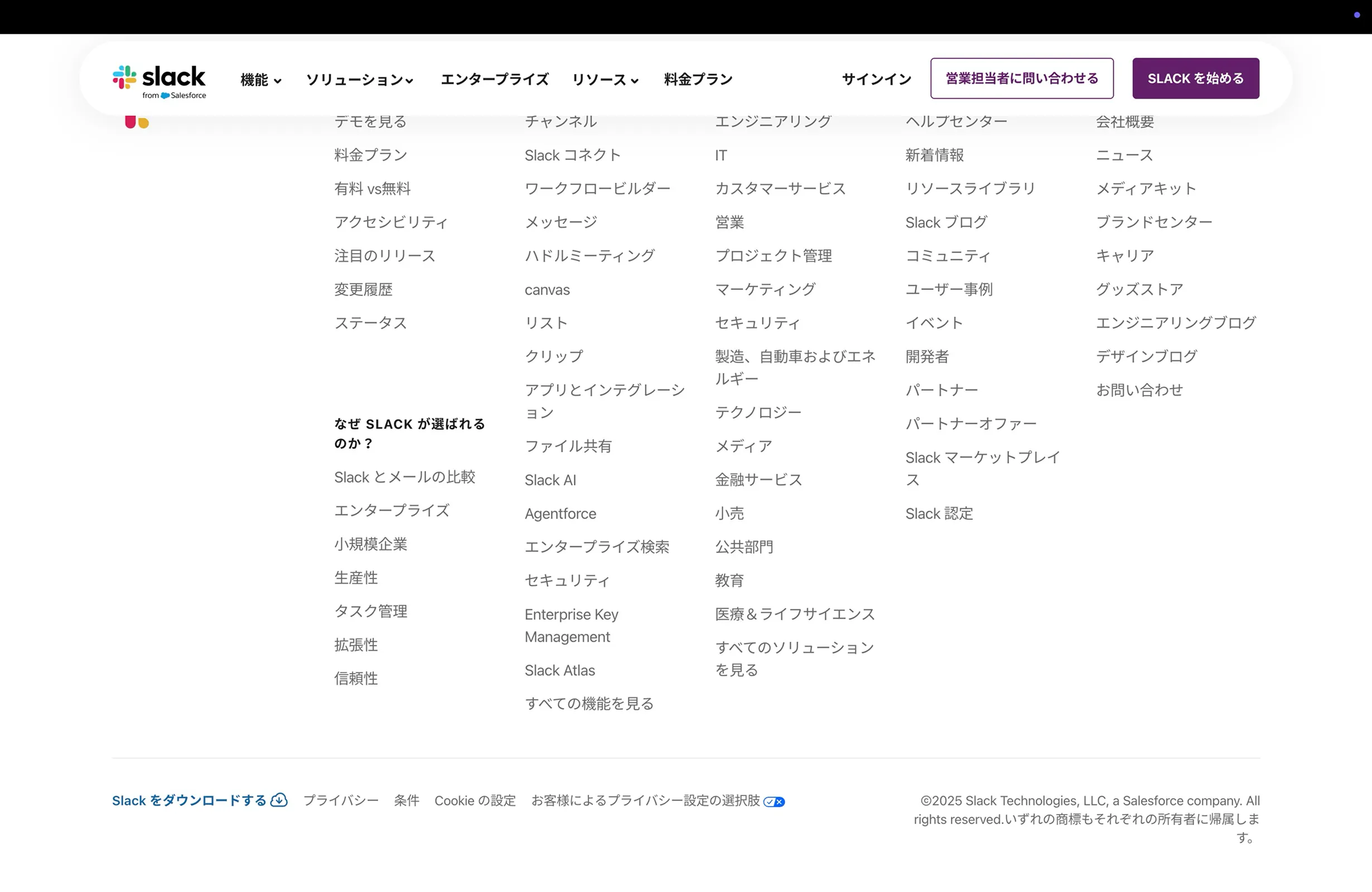Screen dimensions: 1372x892
Task: Click すべてのソリューションを見る link
Action: tap(794, 658)
